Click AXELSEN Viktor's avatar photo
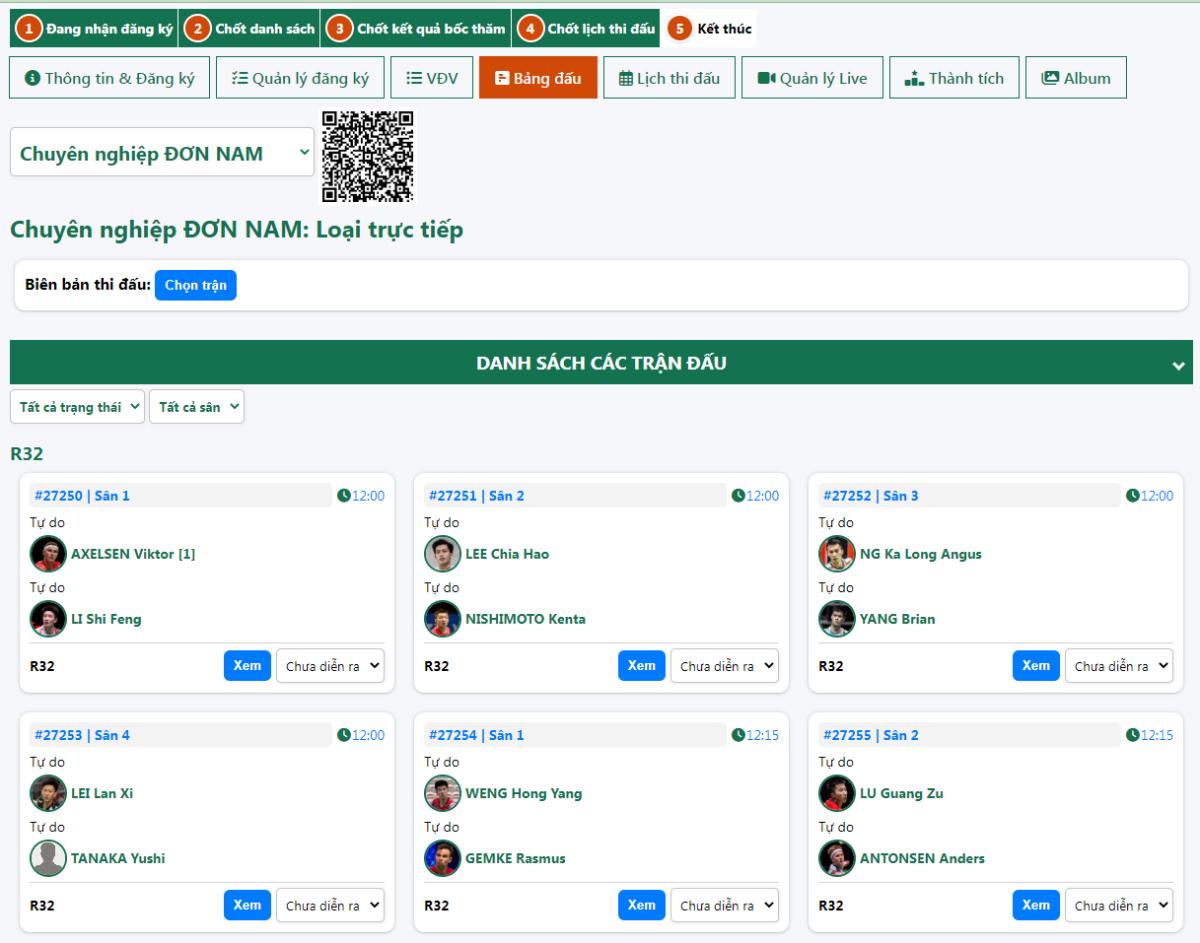The image size is (1200, 943). [48, 554]
